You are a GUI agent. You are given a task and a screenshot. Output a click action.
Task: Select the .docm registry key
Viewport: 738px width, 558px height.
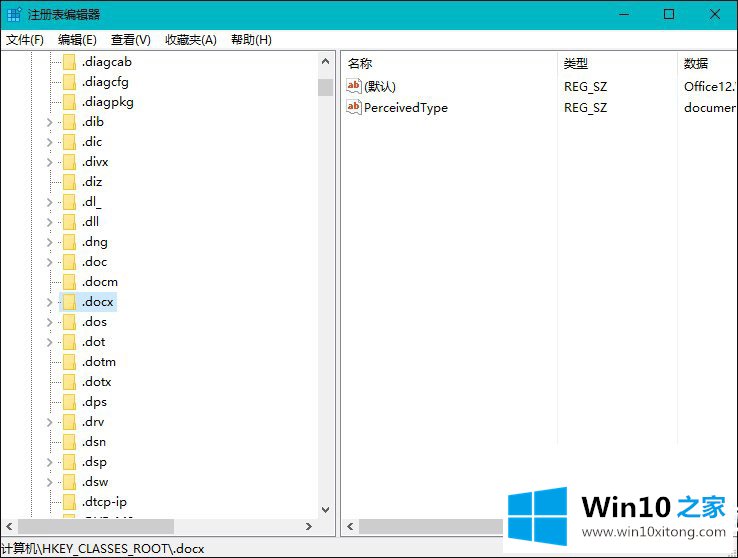click(x=99, y=282)
